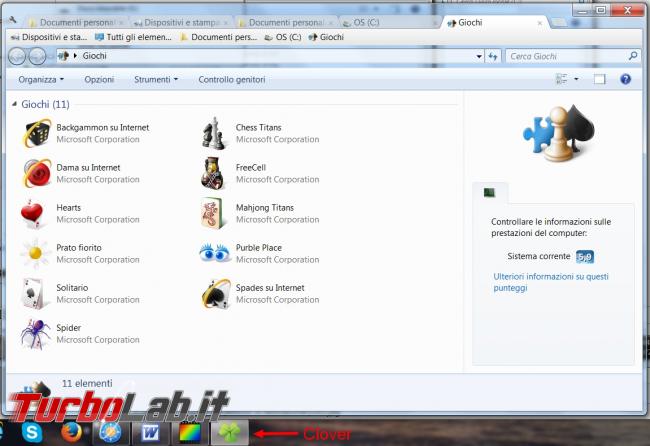Open Firefox from the taskbar
The height and width of the screenshot is (446, 650).
pos(71,432)
